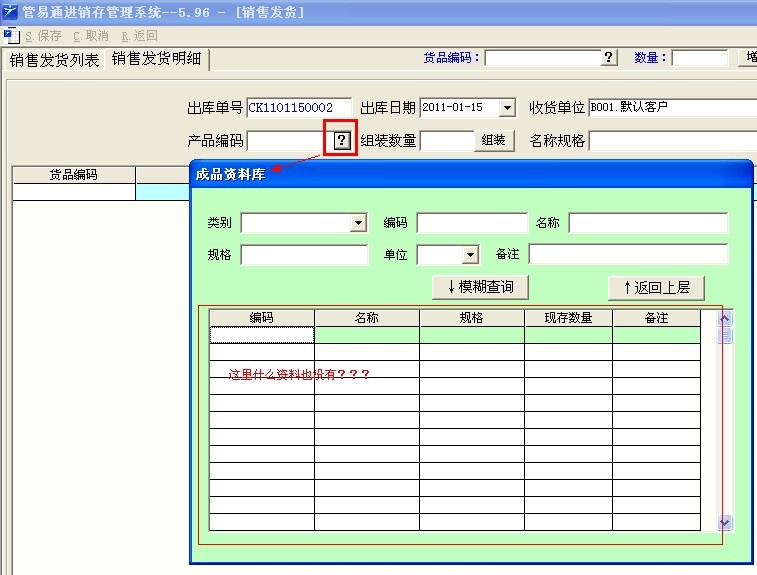Click 备注 column header in results grid
757x575 pixels.
click(657, 318)
